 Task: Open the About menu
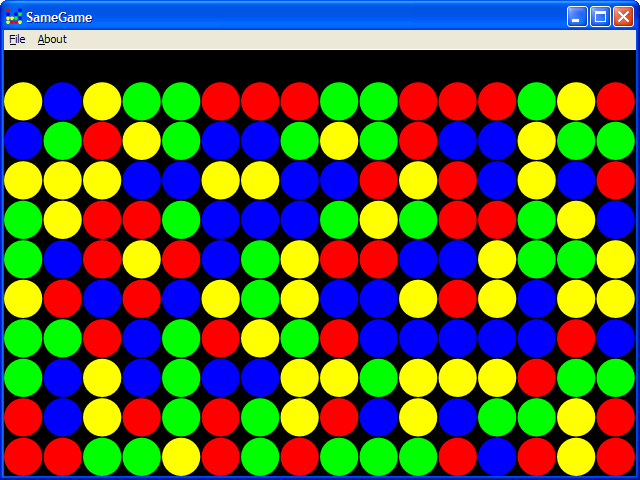(x=52, y=39)
